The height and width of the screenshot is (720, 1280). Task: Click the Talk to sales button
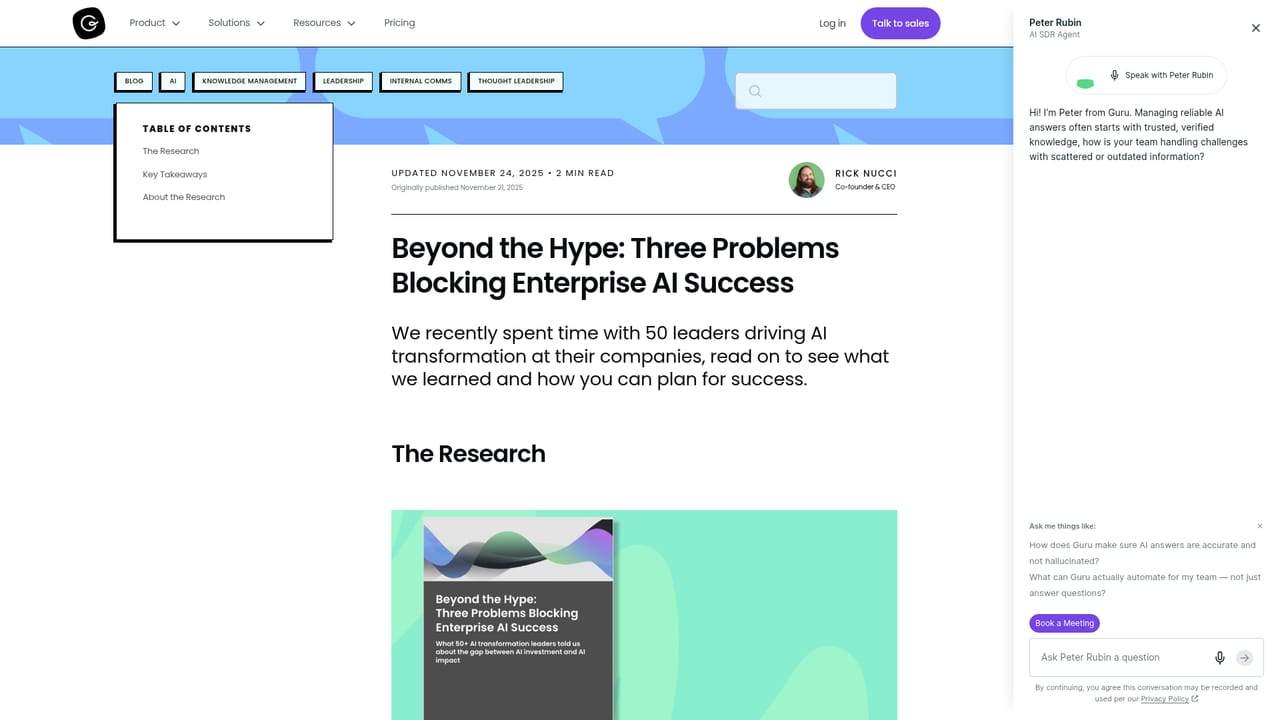tap(900, 23)
